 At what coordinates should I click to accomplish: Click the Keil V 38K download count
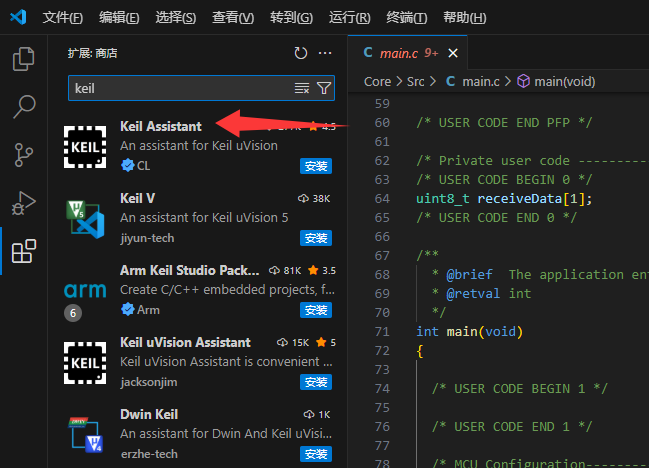coord(314,199)
